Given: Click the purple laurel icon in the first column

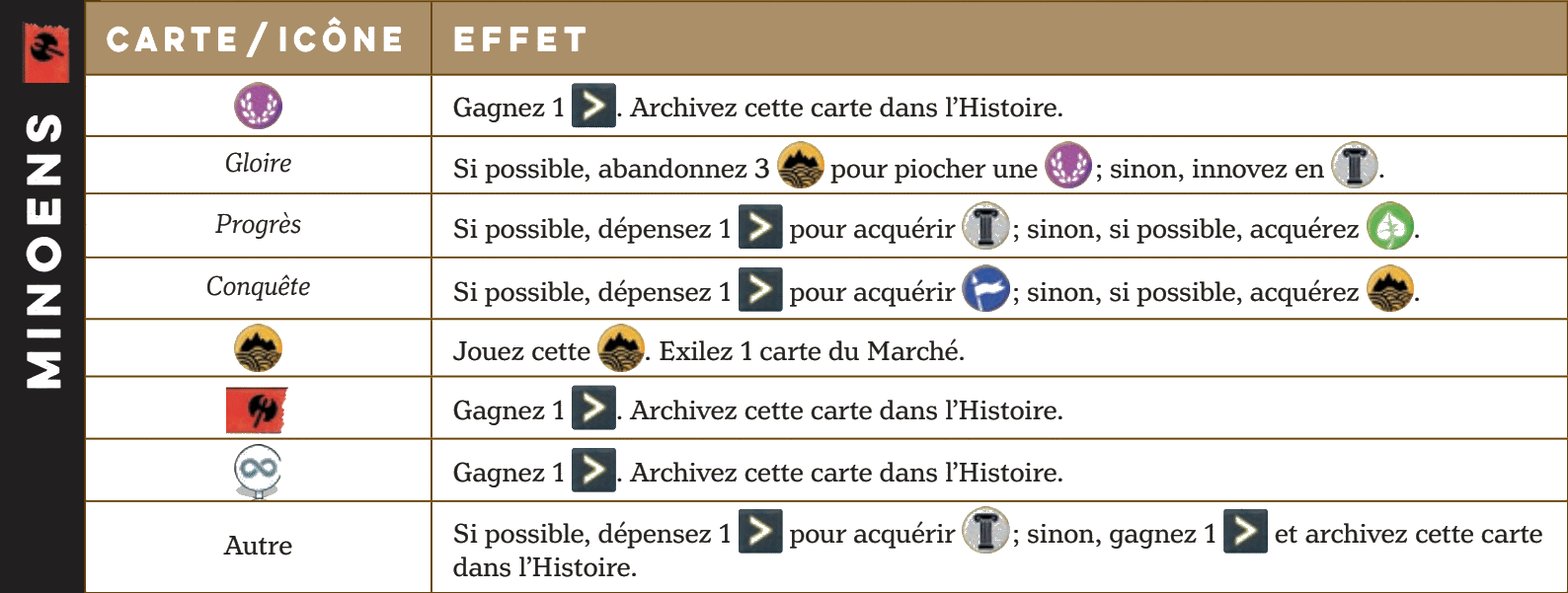Looking at the screenshot, I should (258, 107).
